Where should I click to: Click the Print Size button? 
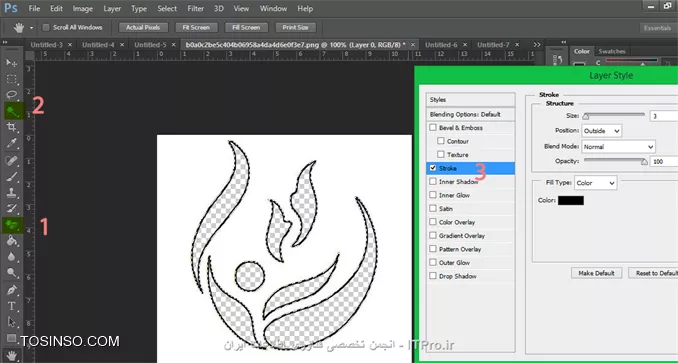tap(296, 28)
